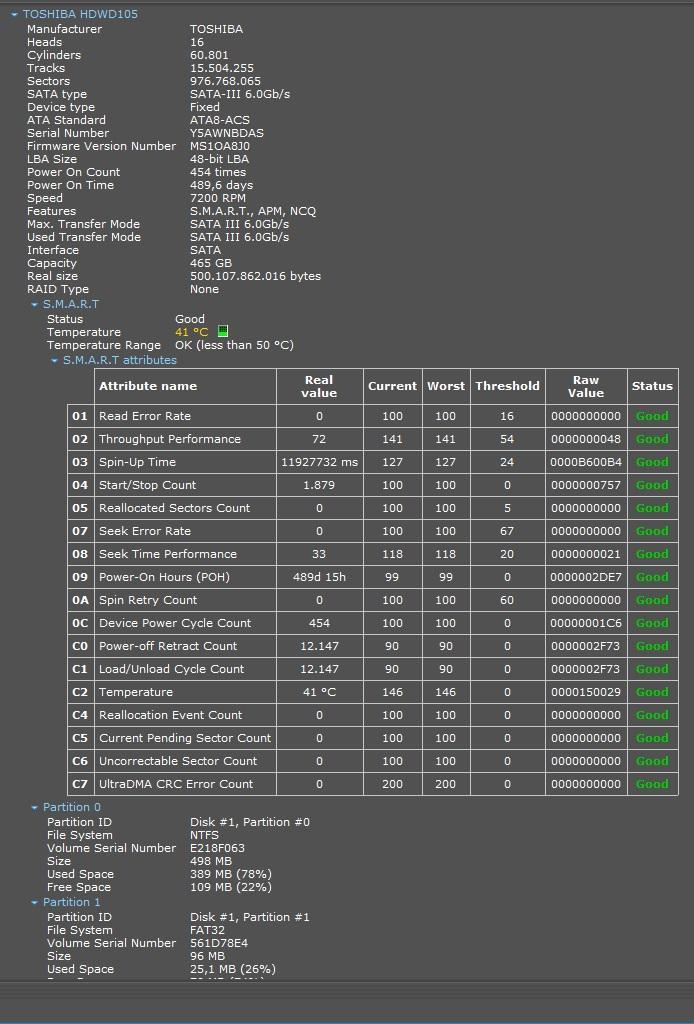Select the Start/Stop Count attribute
The height and width of the screenshot is (1024, 694).
[x=148, y=485]
